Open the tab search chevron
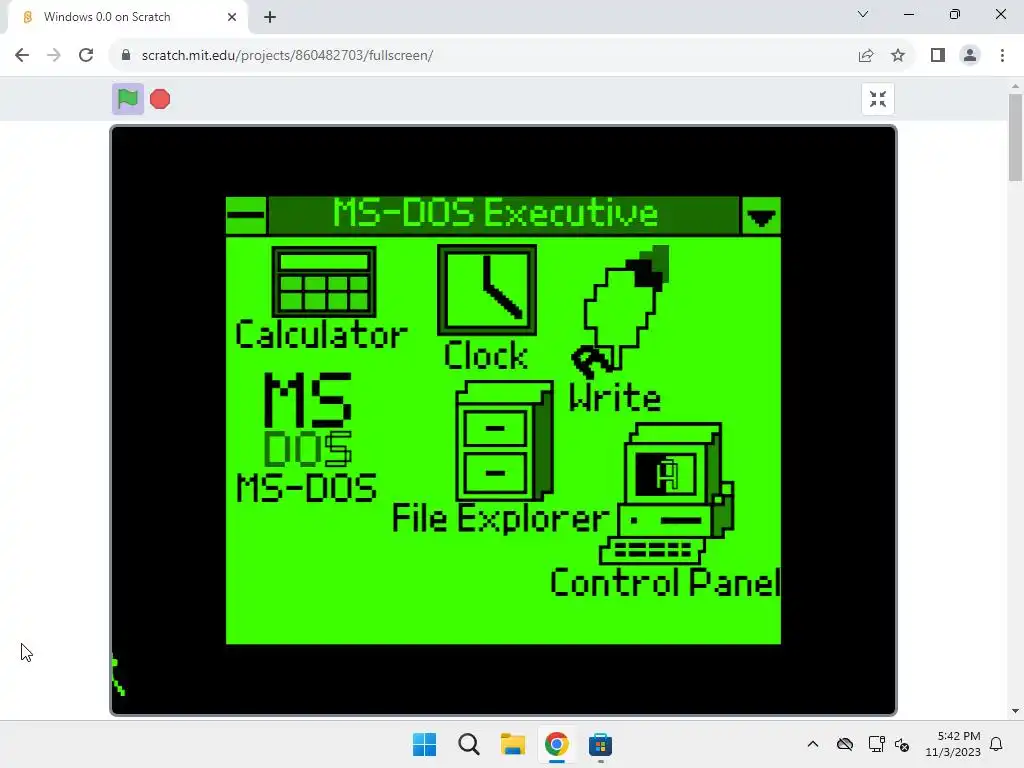The image size is (1024, 768). point(863,14)
